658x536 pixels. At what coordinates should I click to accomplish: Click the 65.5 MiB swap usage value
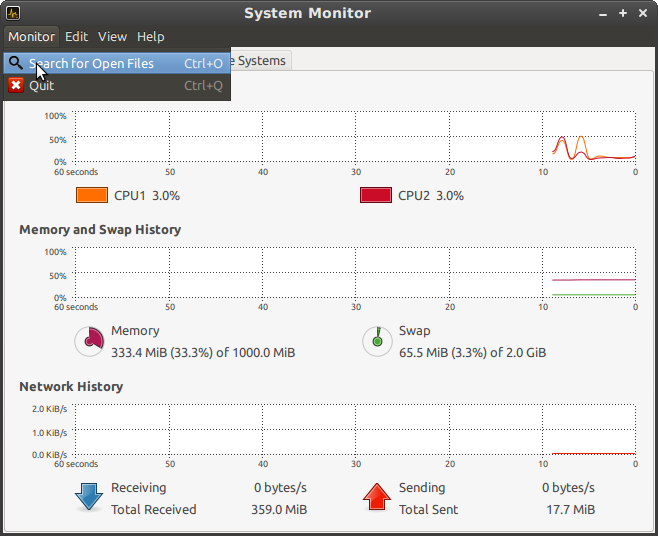[x=473, y=353]
